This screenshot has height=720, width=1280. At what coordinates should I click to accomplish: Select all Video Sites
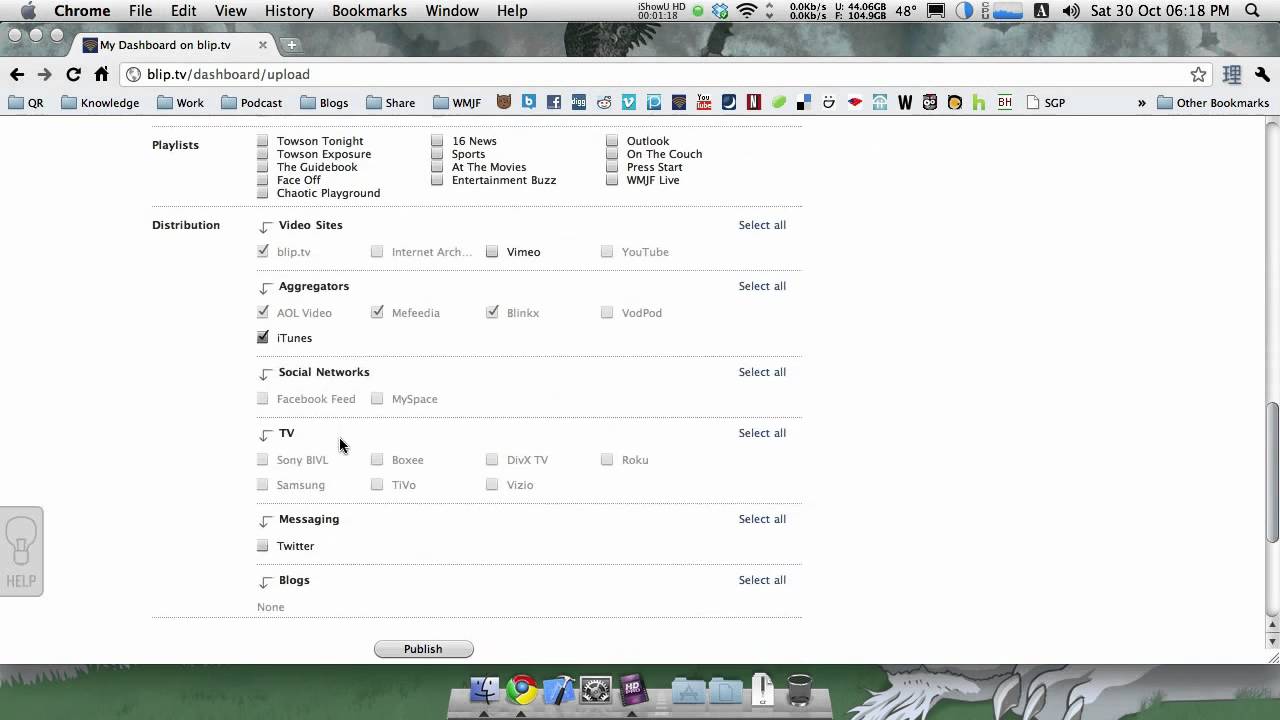pos(762,225)
